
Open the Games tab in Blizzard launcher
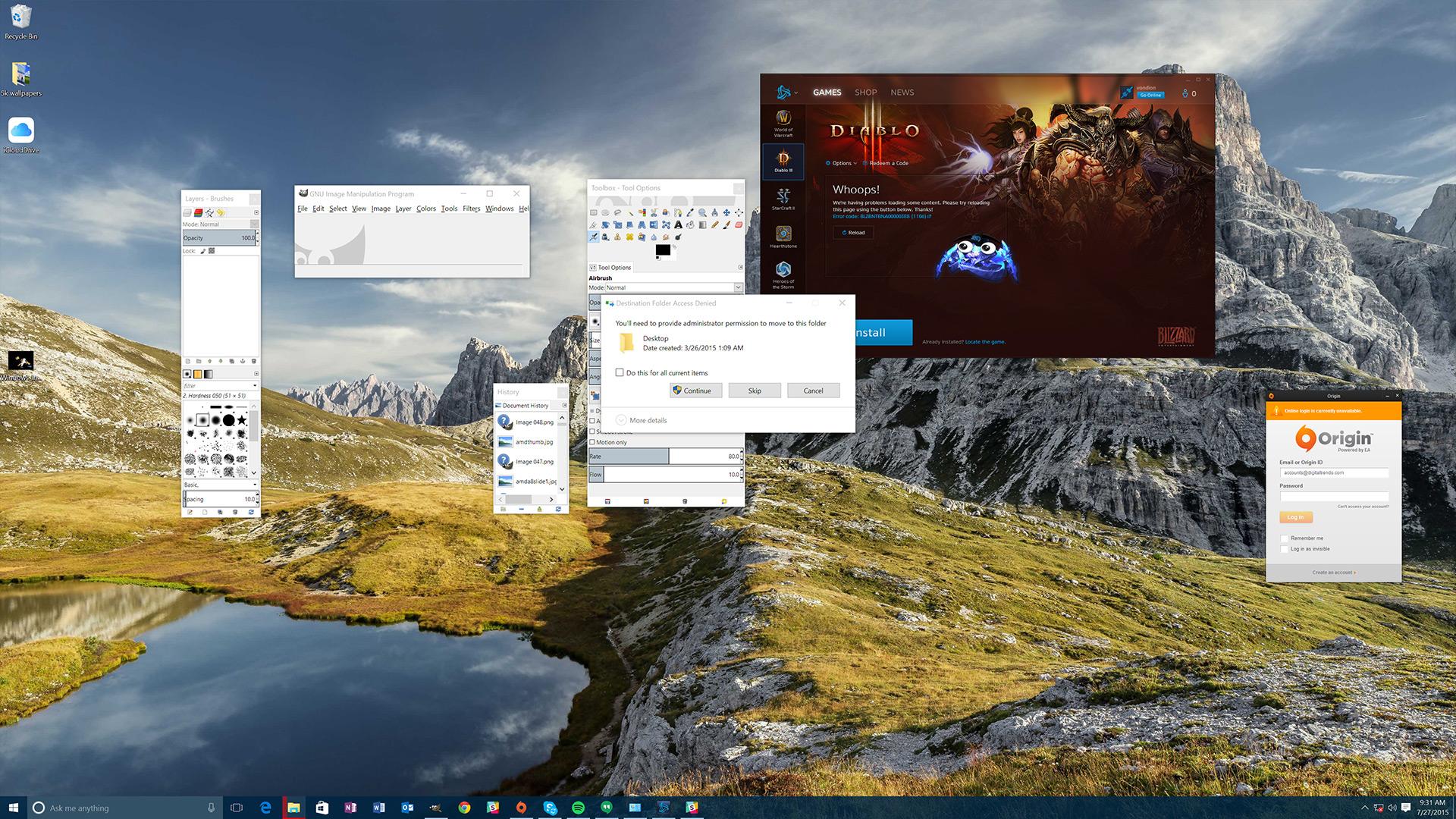point(825,92)
